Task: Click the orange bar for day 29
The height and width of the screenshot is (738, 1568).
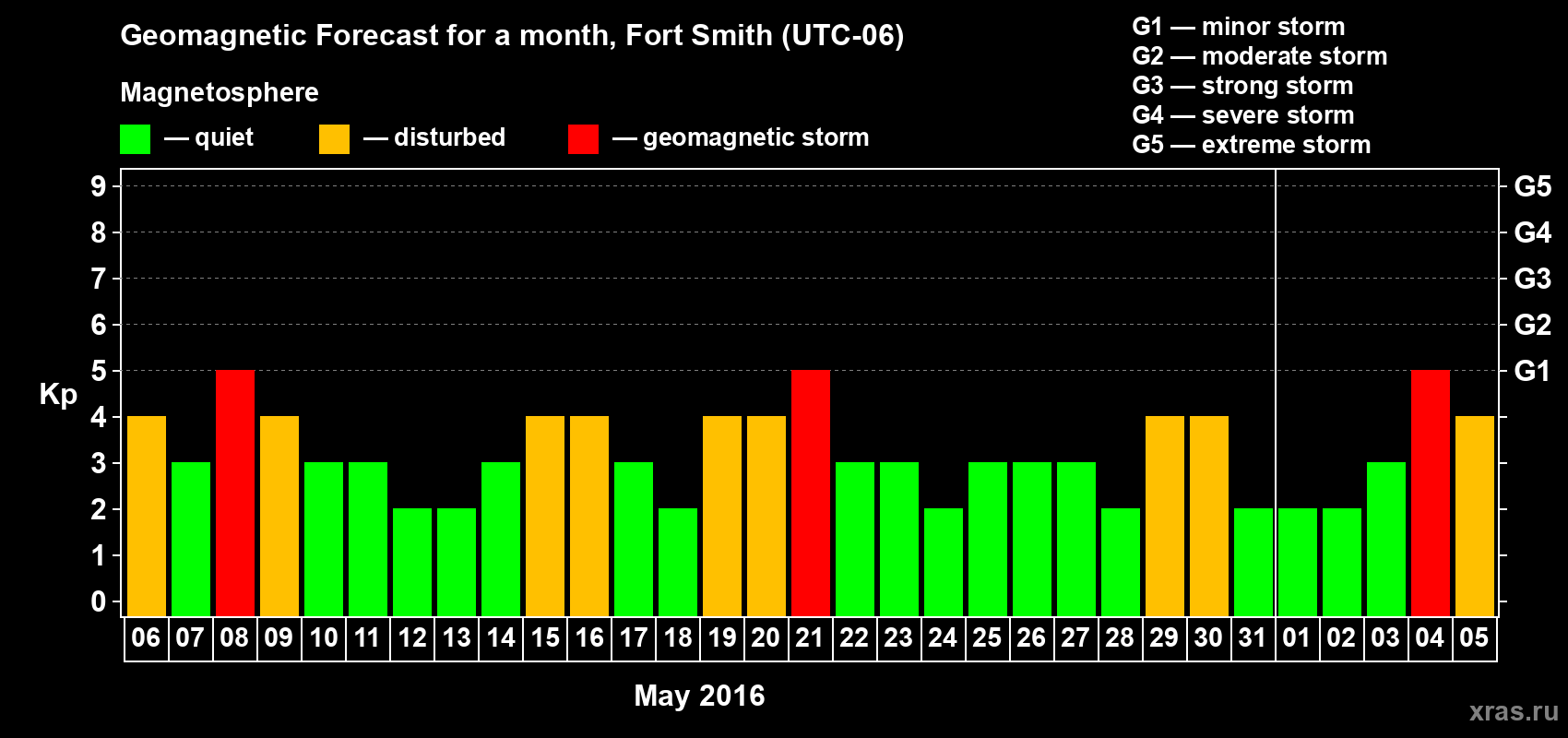Action: click(1165, 517)
